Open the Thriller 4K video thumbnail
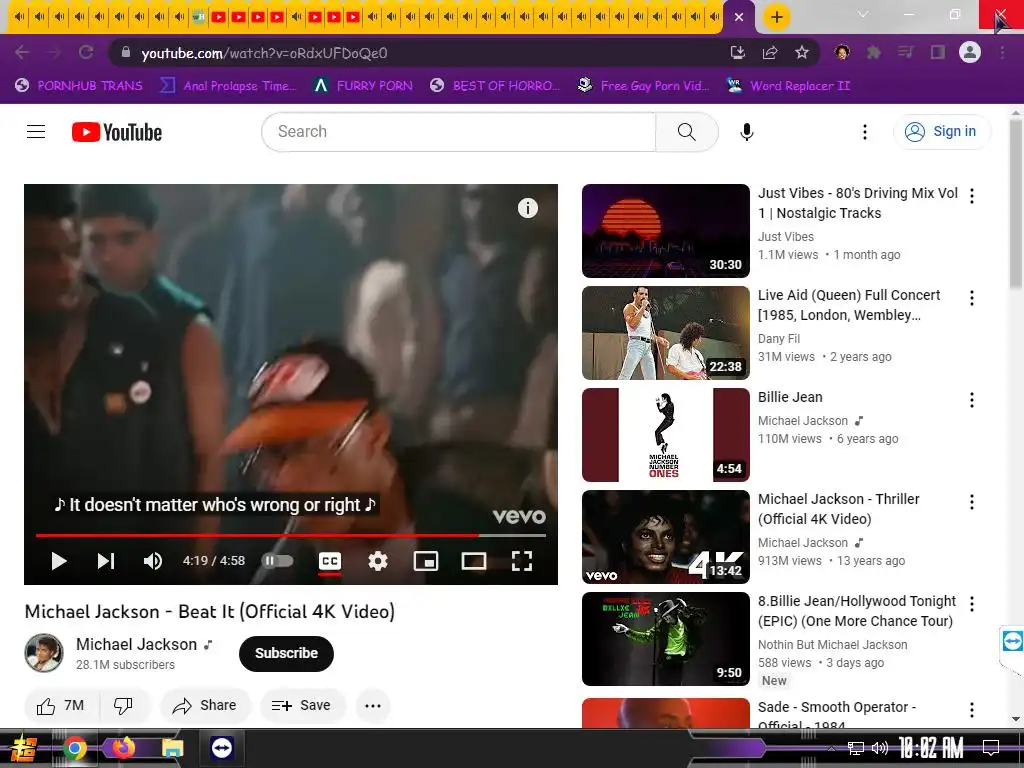The height and width of the screenshot is (768, 1024). click(x=665, y=537)
